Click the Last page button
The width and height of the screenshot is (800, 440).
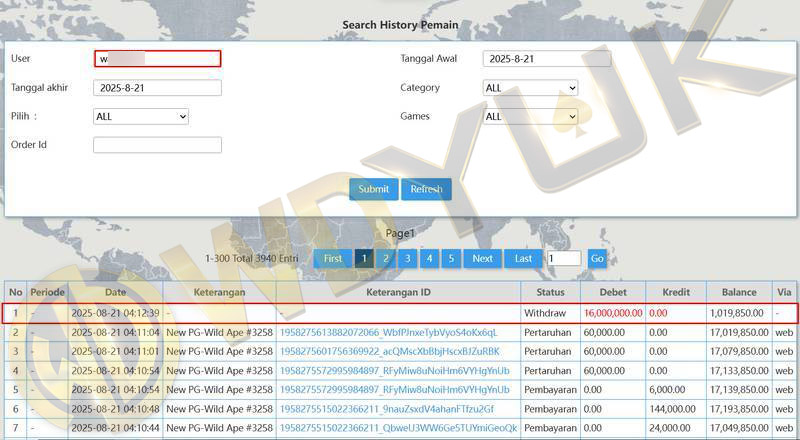pyautogui.click(x=523, y=258)
